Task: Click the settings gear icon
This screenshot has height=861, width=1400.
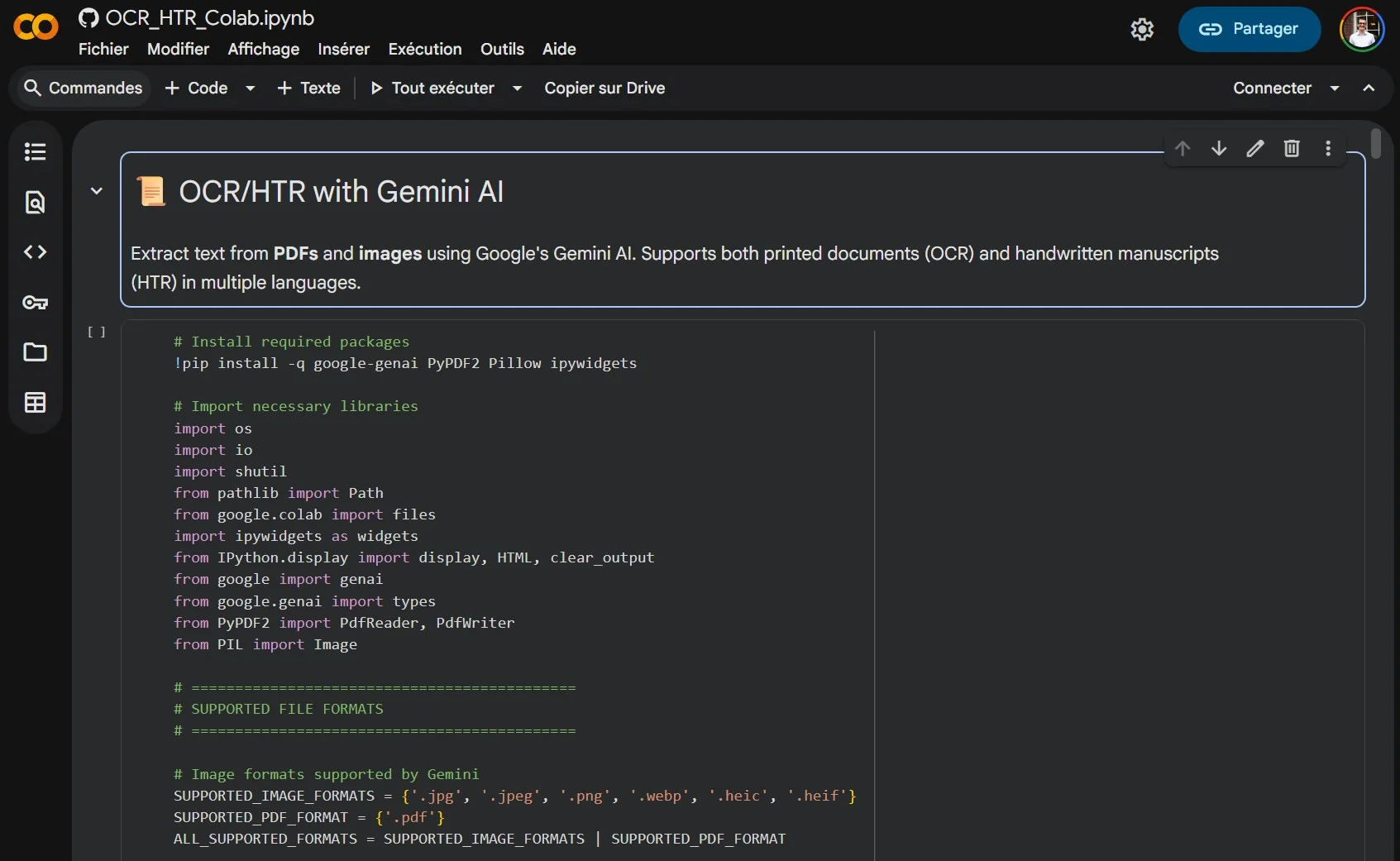Action: coord(1142,30)
